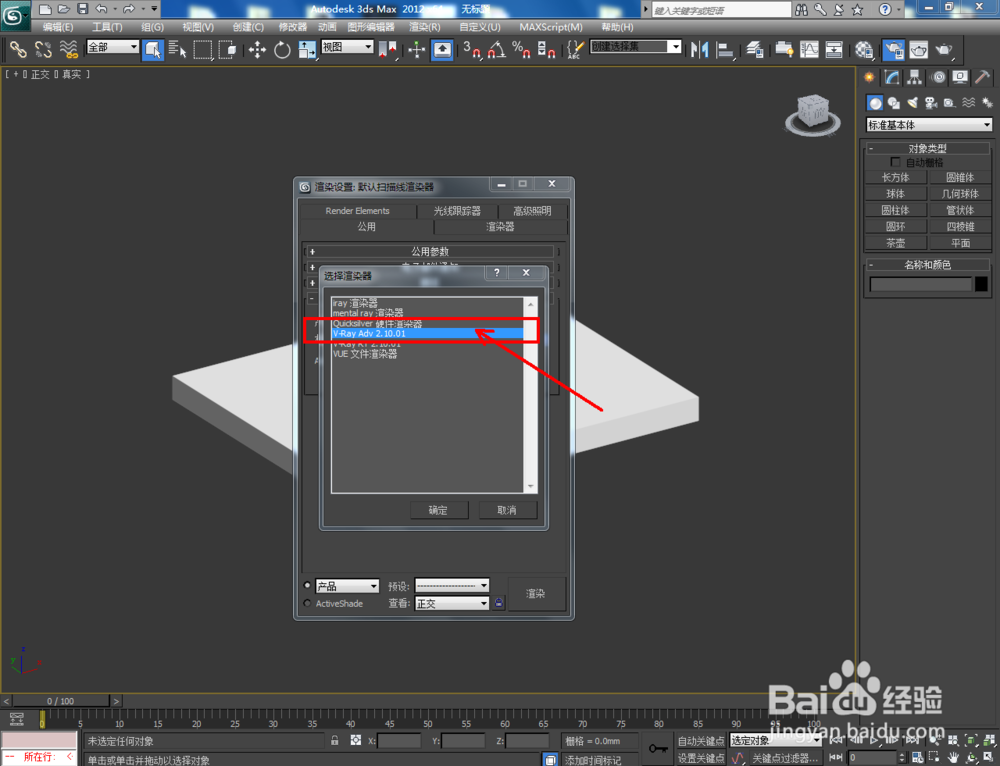The image size is (1000, 766).
Task: Click the ViewCube in viewport
Action: [x=812, y=114]
